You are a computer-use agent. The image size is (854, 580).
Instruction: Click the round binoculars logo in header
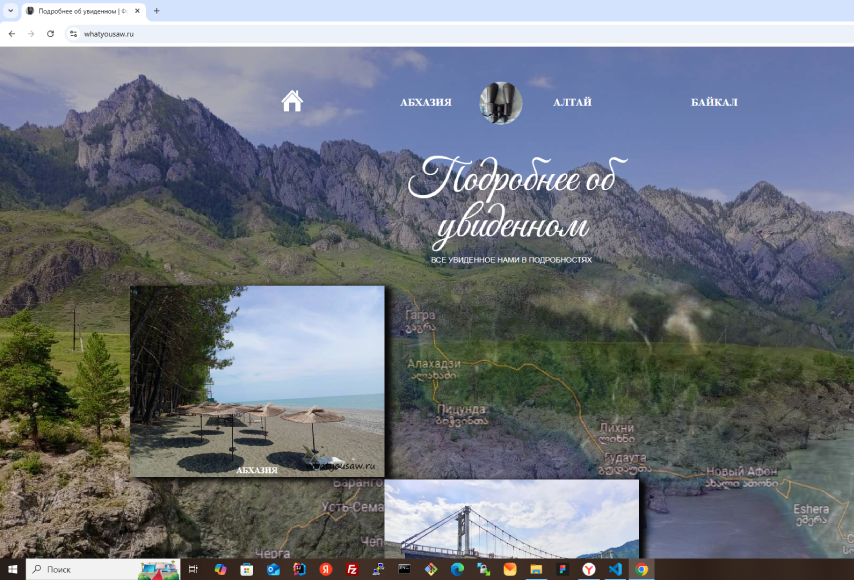coord(500,103)
